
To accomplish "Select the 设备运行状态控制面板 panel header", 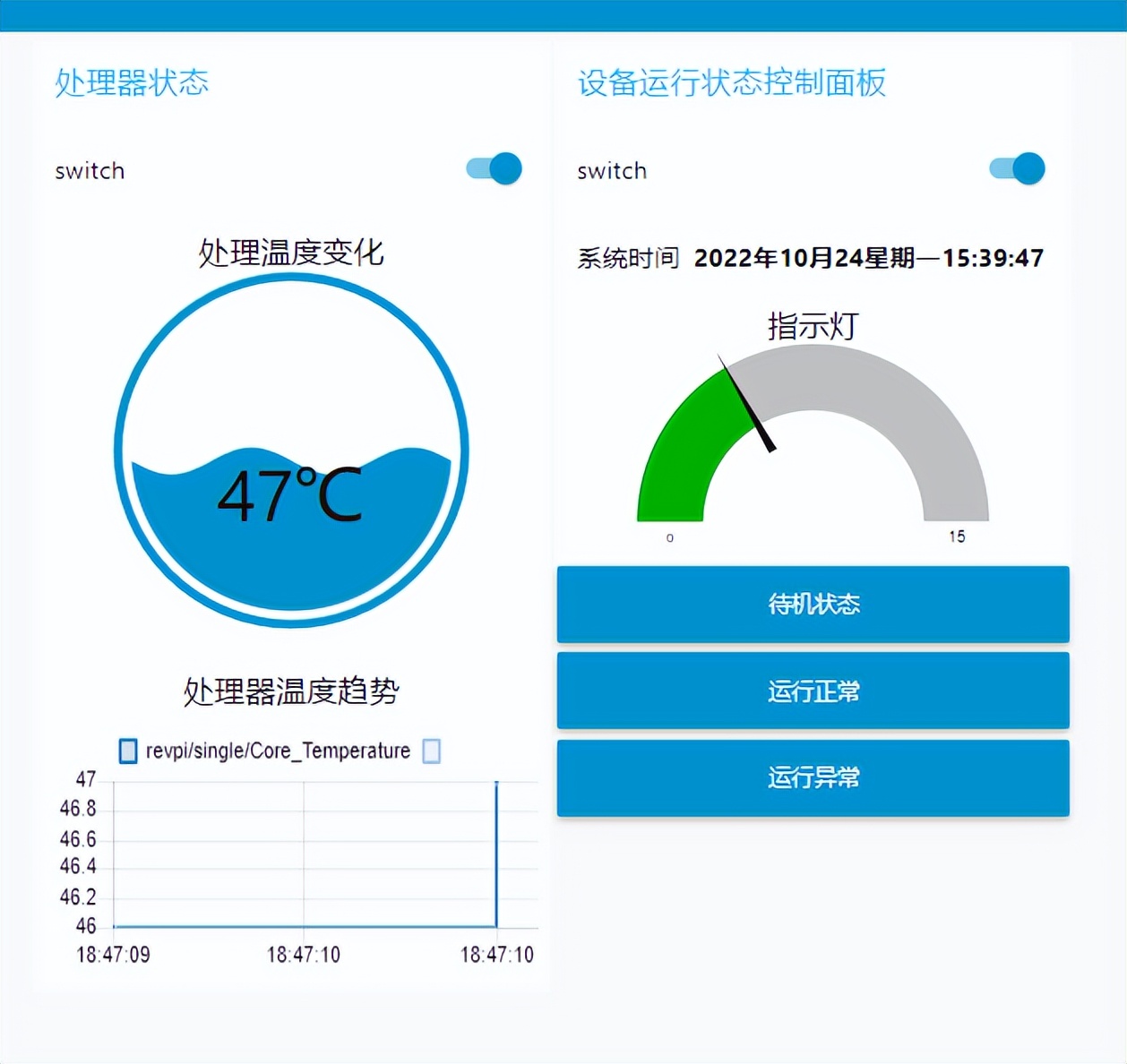I will coord(730,84).
